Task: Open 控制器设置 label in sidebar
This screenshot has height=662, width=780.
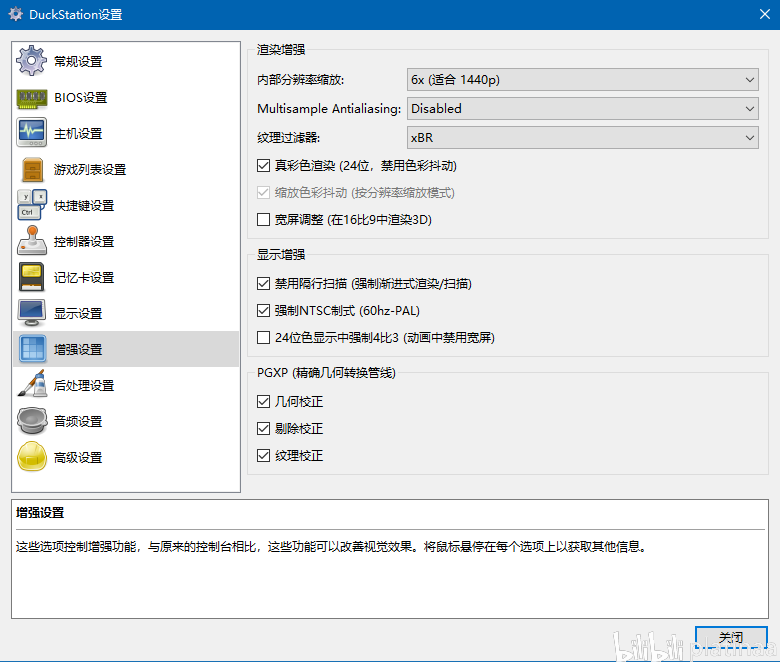Action: tap(84, 241)
